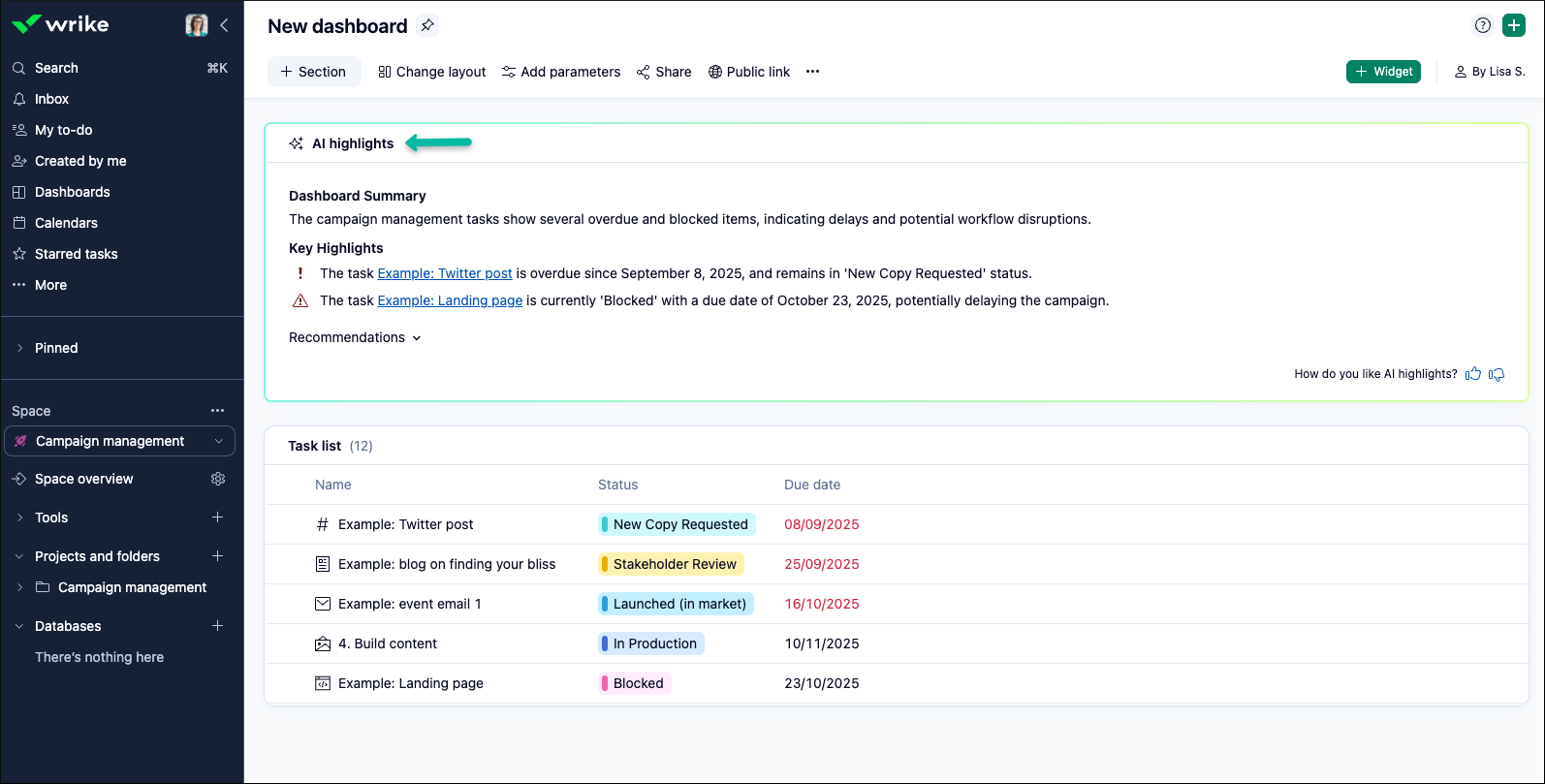Click the thumbs down feedback icon

point(1497,374)
